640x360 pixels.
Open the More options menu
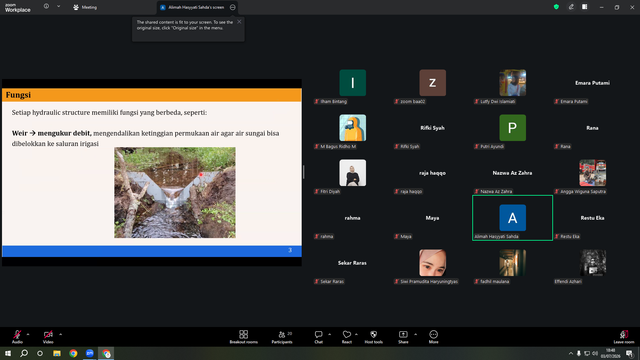(433, 337)
